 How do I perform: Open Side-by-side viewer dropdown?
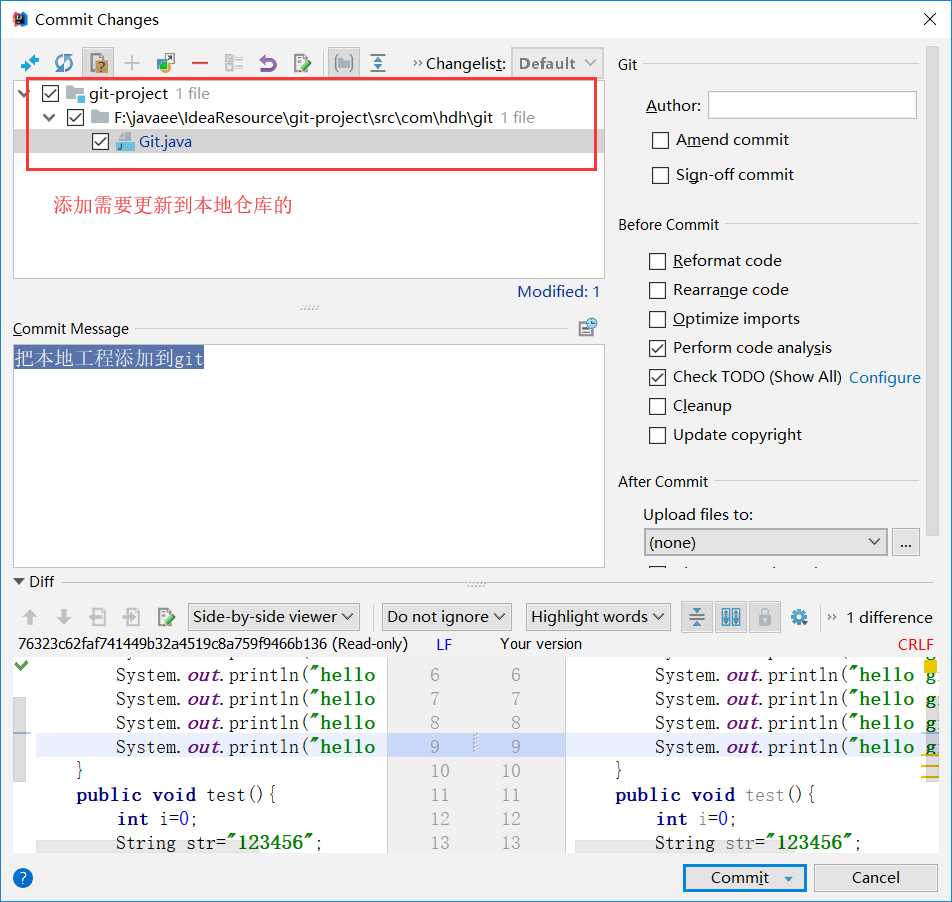click(273, 617)
